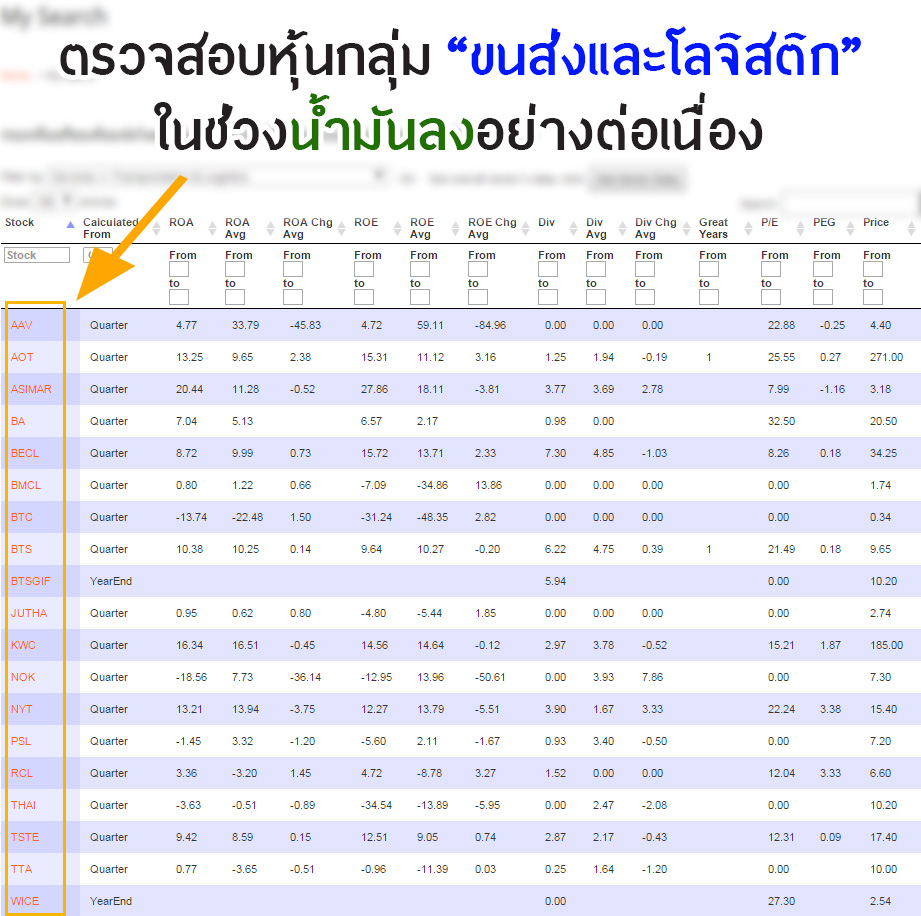
Task: Open the BTC stock link
Action: 21,517
